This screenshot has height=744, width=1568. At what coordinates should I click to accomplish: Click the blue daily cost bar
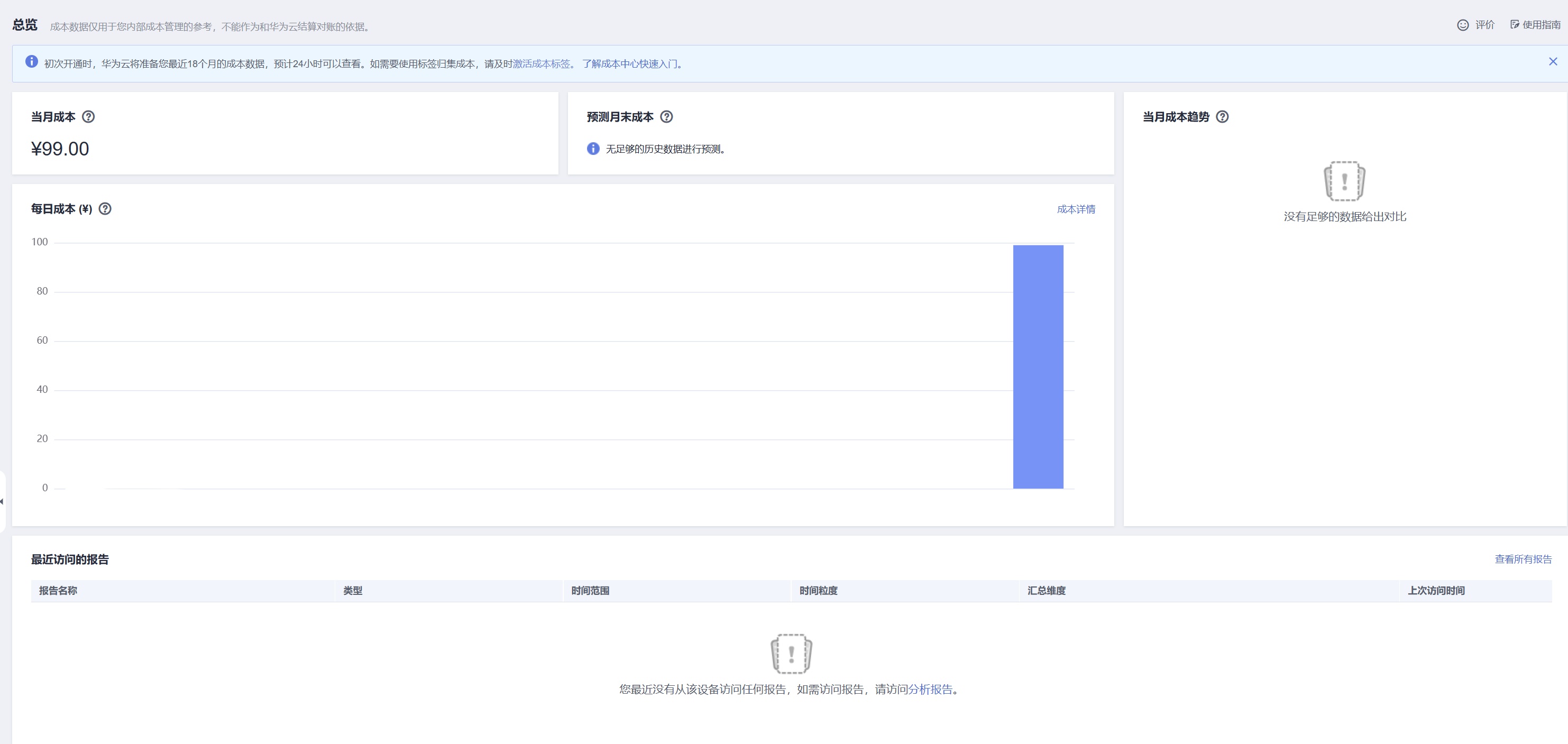(x=1038, y=366)
